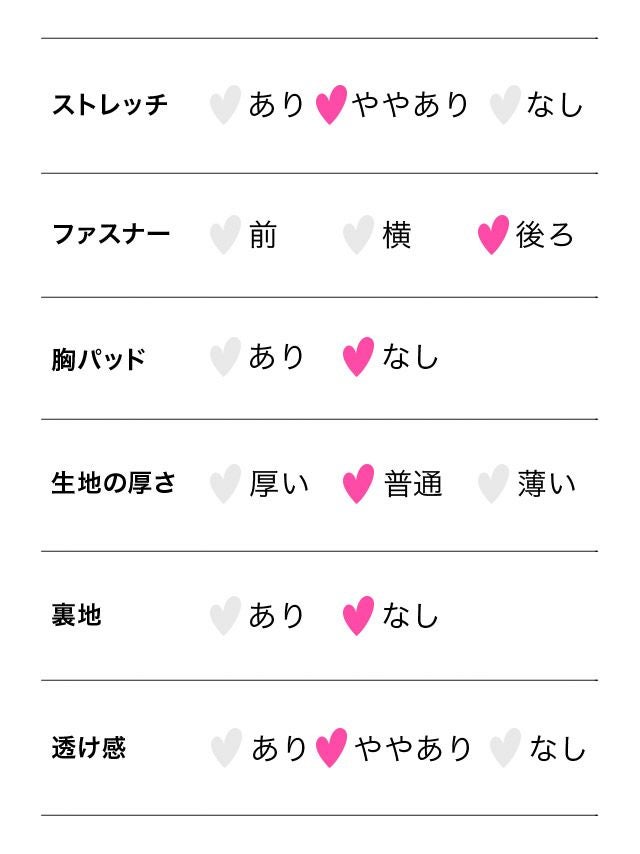Select the gray heart for ファスナー 前

pos(225,235)
